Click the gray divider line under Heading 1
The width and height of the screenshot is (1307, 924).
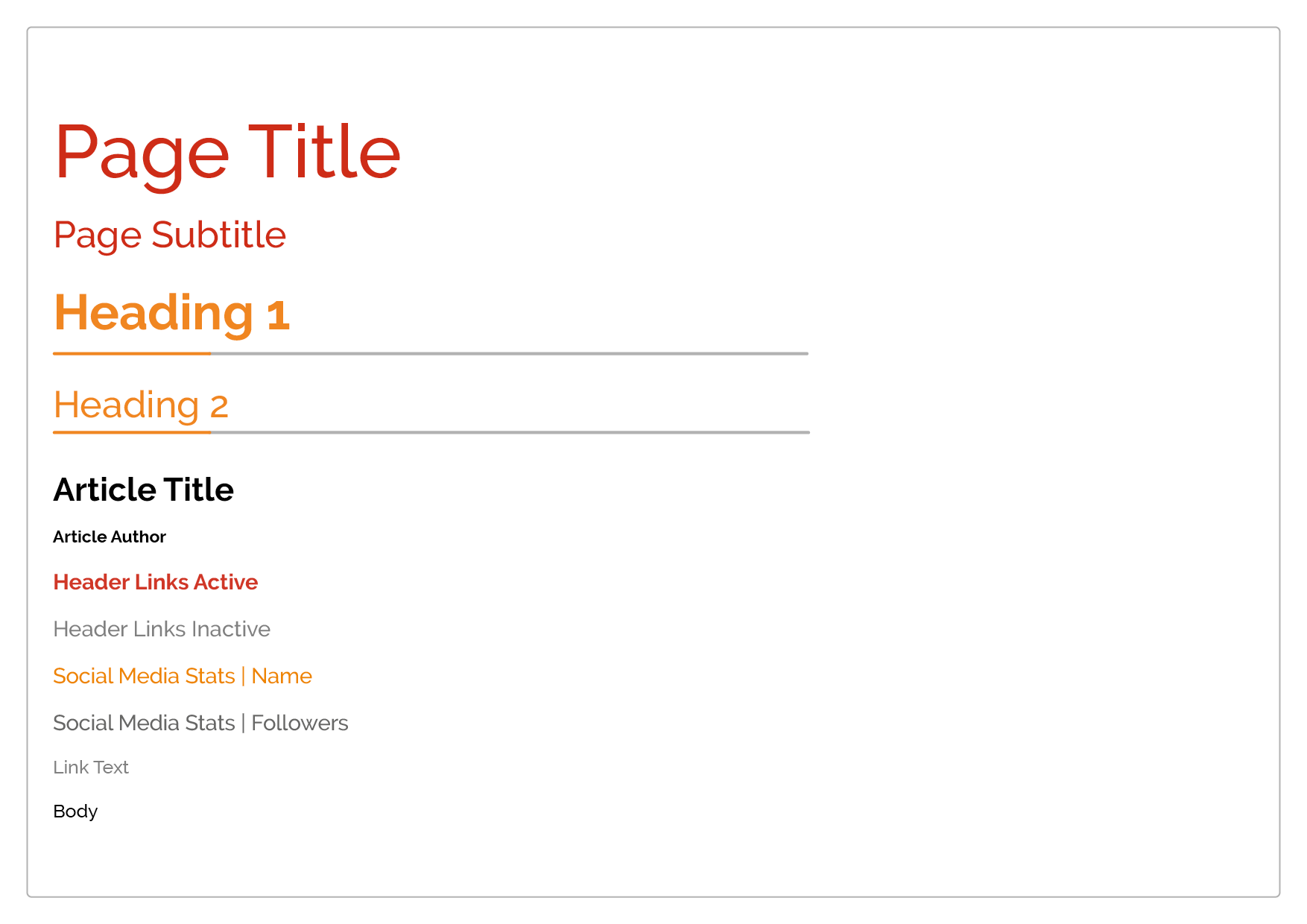pyautogui.click(x=510, y=353)
